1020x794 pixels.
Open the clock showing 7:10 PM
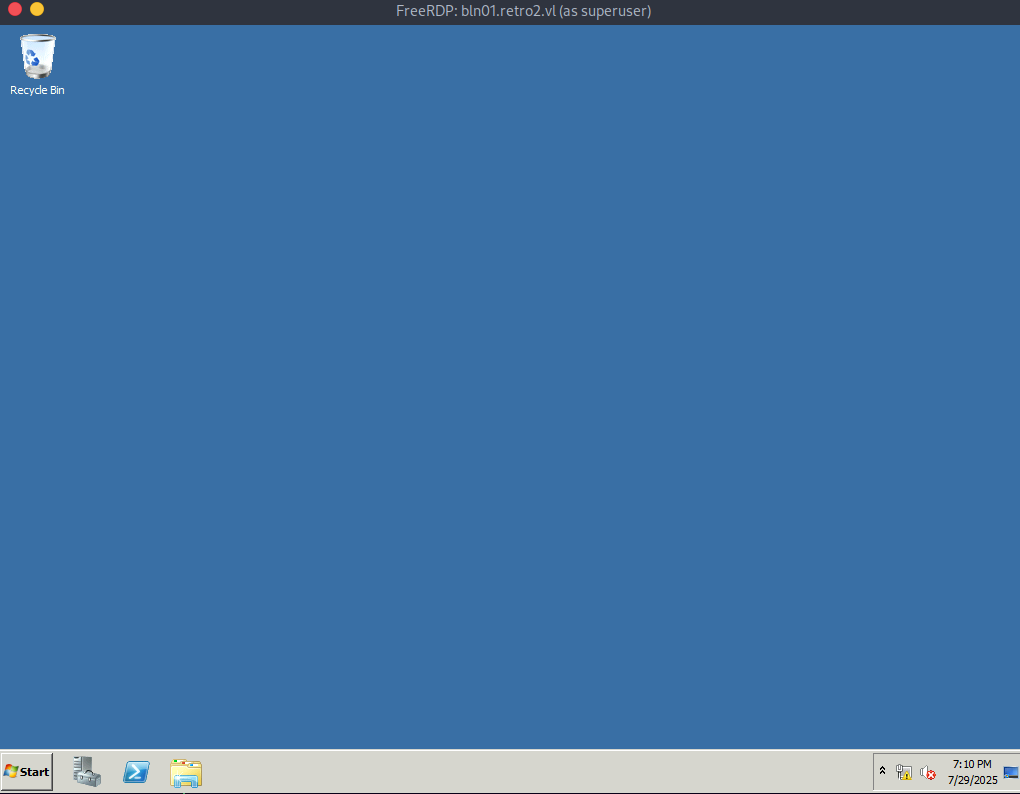click(972, 764)
